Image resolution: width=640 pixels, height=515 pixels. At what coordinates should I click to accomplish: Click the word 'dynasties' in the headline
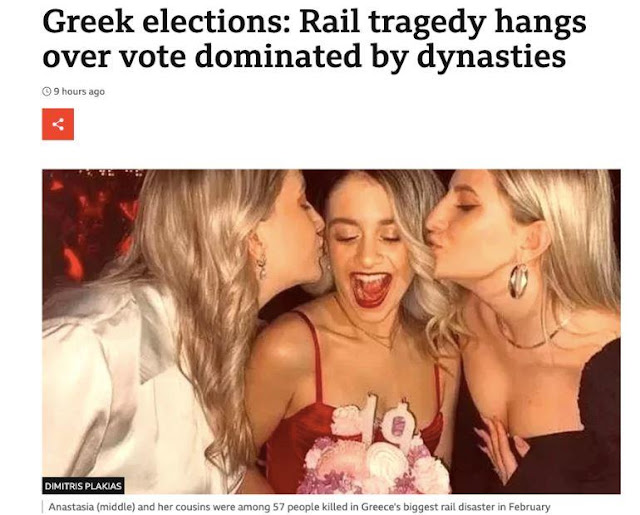point(491,57)
